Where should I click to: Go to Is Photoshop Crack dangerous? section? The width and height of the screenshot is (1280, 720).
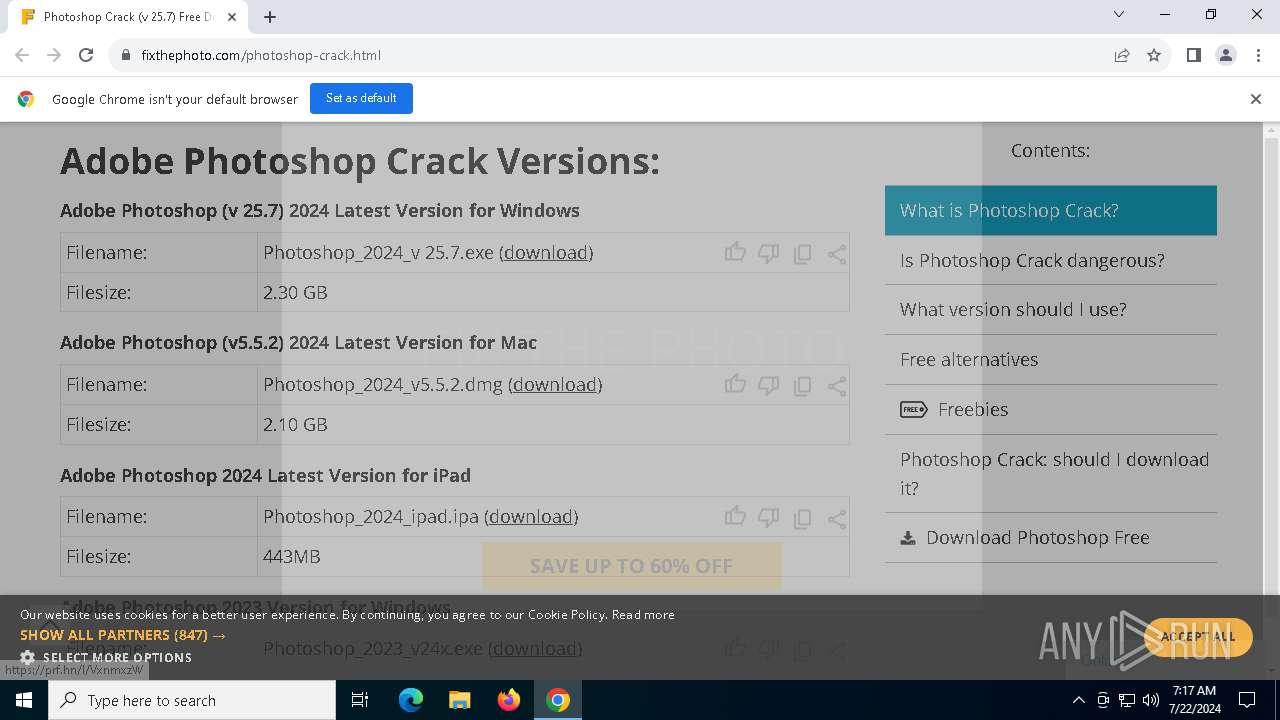[1051, 260]
